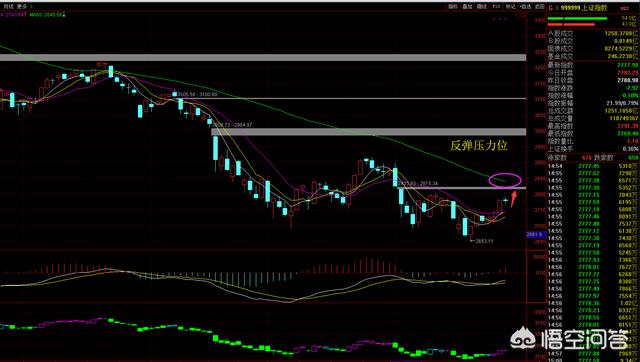
Task: Select the 月线 period tab
Action: [x=8, y=7]
